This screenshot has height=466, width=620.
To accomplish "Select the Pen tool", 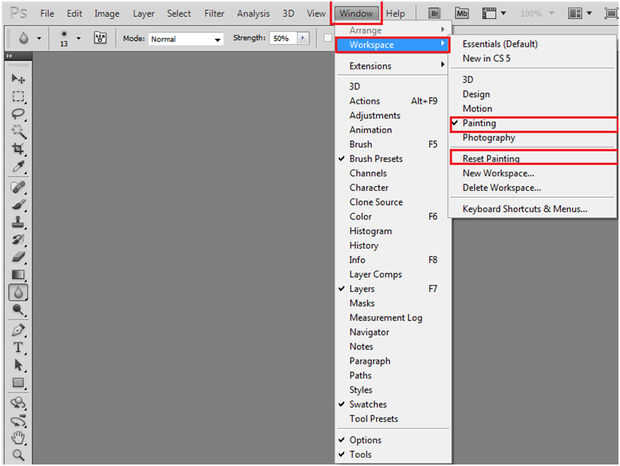I will pyautogui.click(x=18, y=330).
